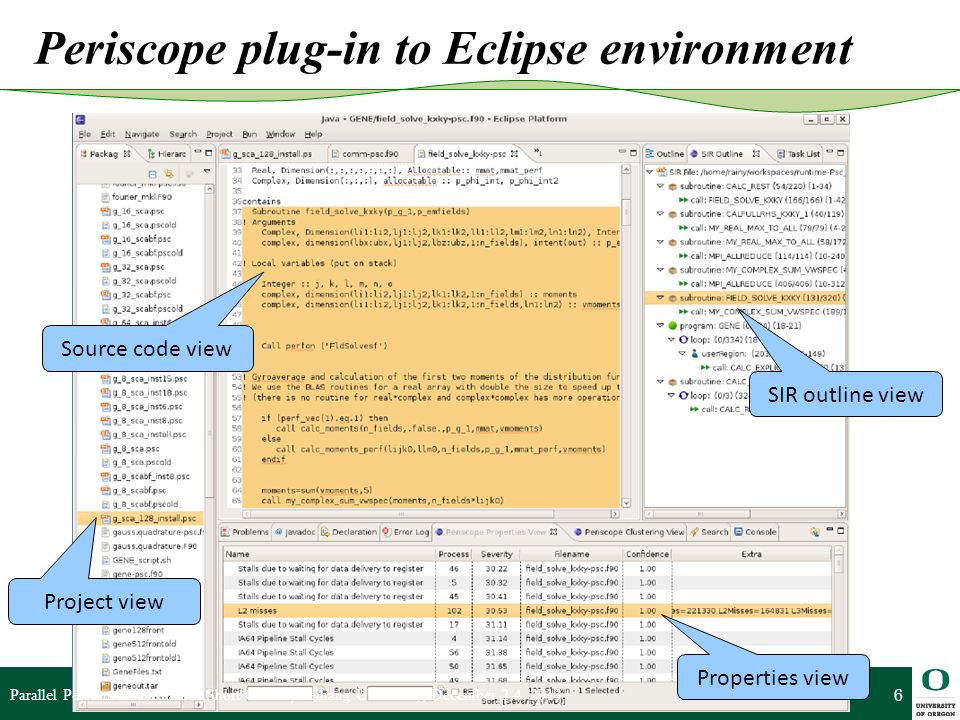Collapse the program GENE node
The width and height of the screenshot is (960, 720).
click(661, 326)
